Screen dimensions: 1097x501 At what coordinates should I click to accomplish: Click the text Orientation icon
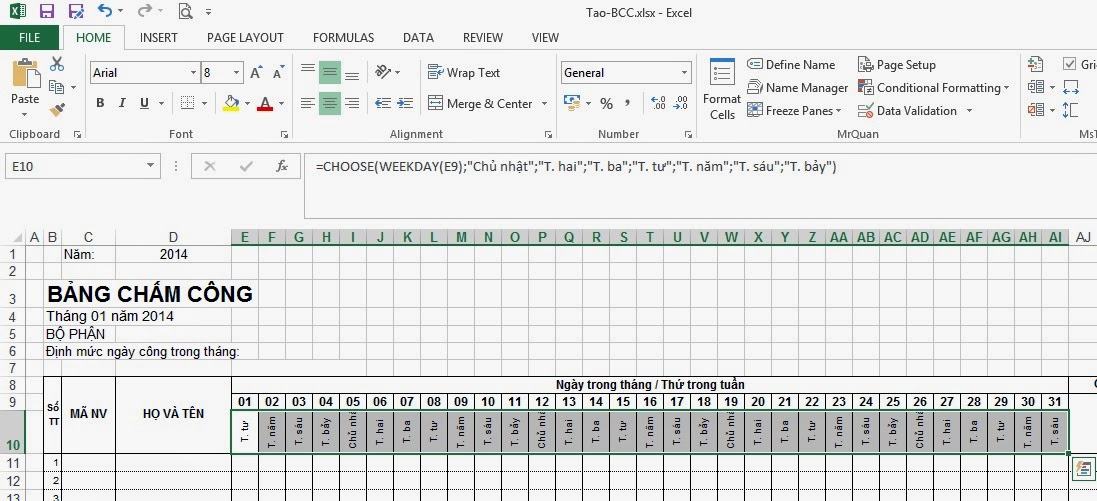coord(383,72)
